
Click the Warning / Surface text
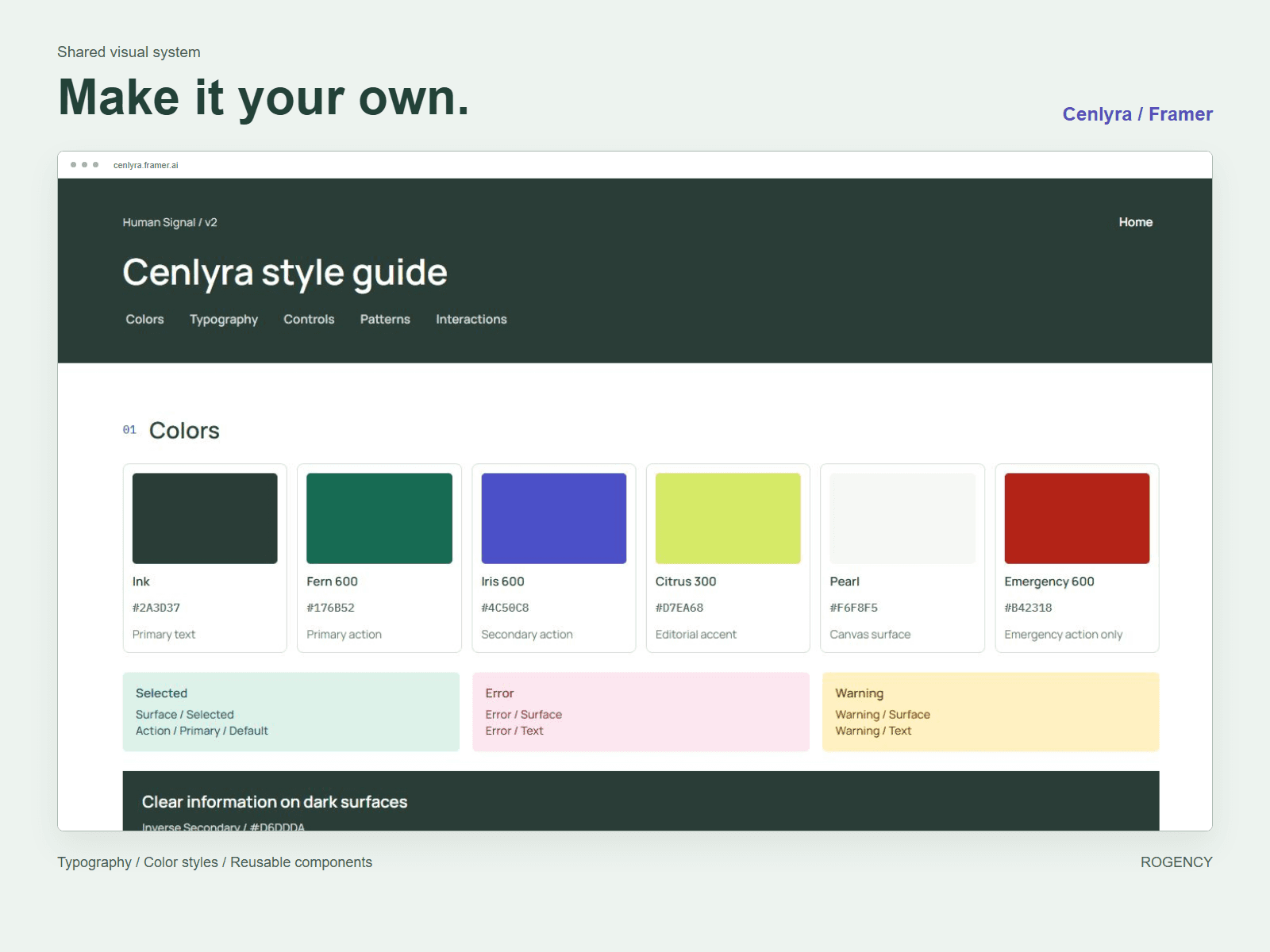point(883,715)
